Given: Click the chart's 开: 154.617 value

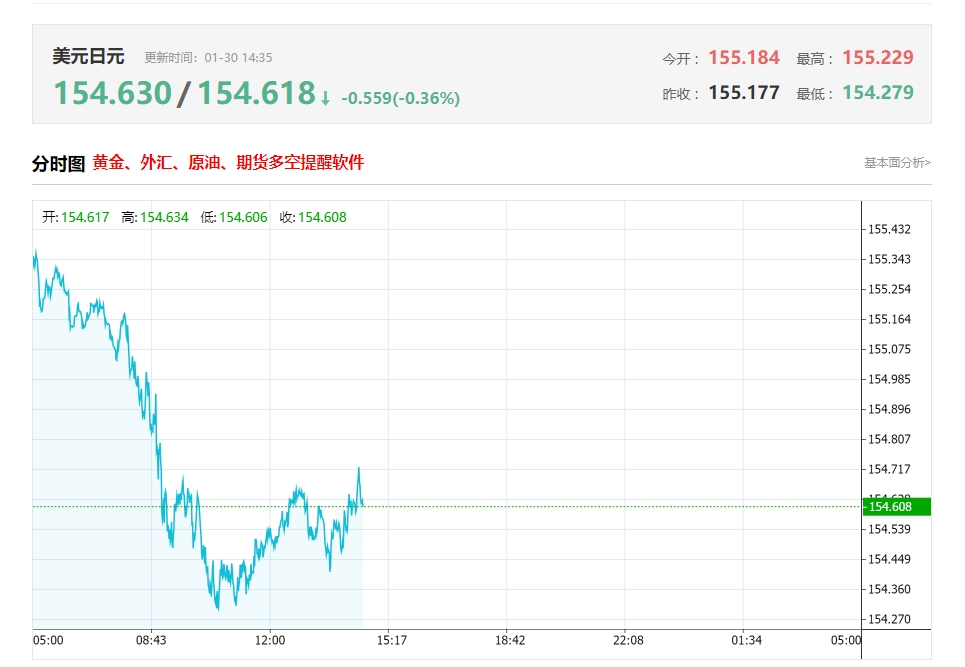Looking at the screenshot, I should (x=85, y=217).
